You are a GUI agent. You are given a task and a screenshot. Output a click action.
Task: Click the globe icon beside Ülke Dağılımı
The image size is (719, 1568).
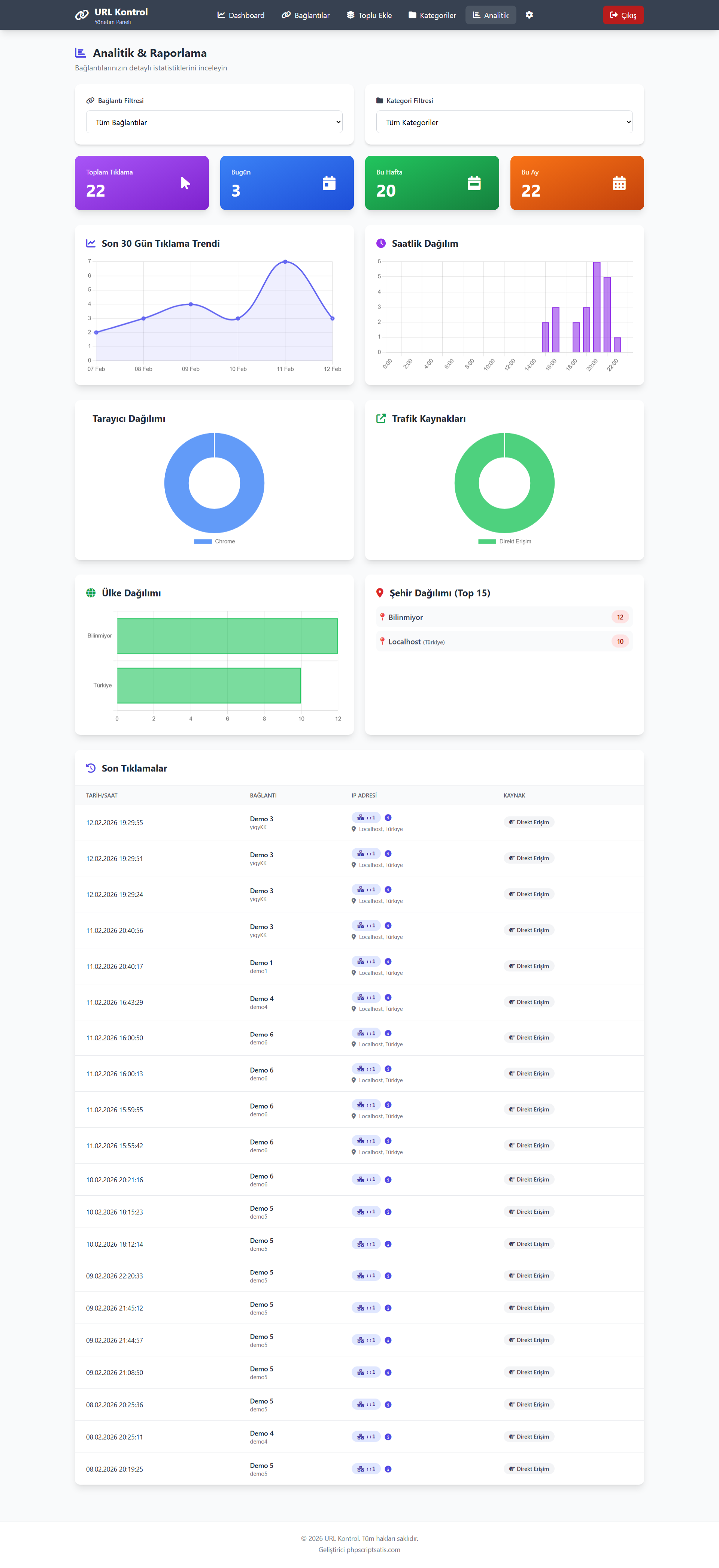pos(91,593)
